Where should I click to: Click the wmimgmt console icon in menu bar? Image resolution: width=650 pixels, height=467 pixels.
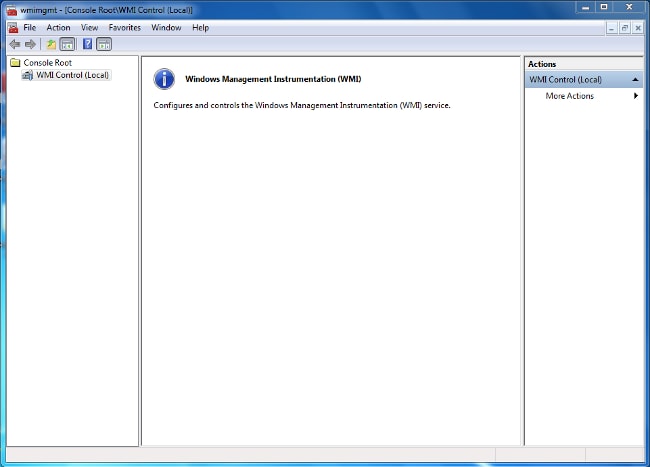click(x=13, y=28)
